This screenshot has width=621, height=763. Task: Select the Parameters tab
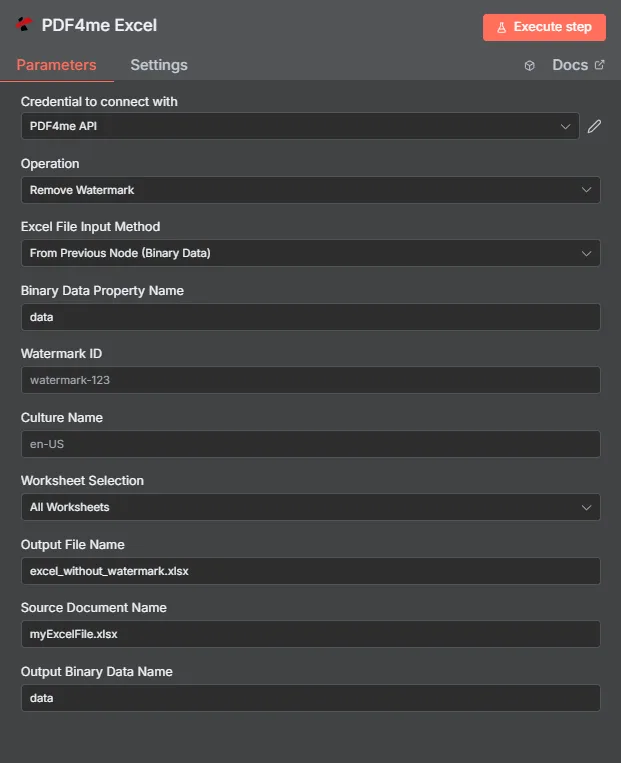click(56, 65)
